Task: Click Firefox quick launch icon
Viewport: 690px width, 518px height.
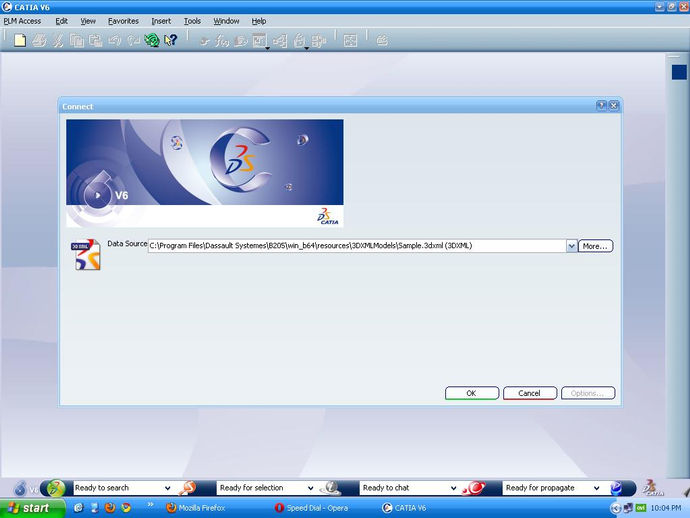Action: [x=110, y=508]
